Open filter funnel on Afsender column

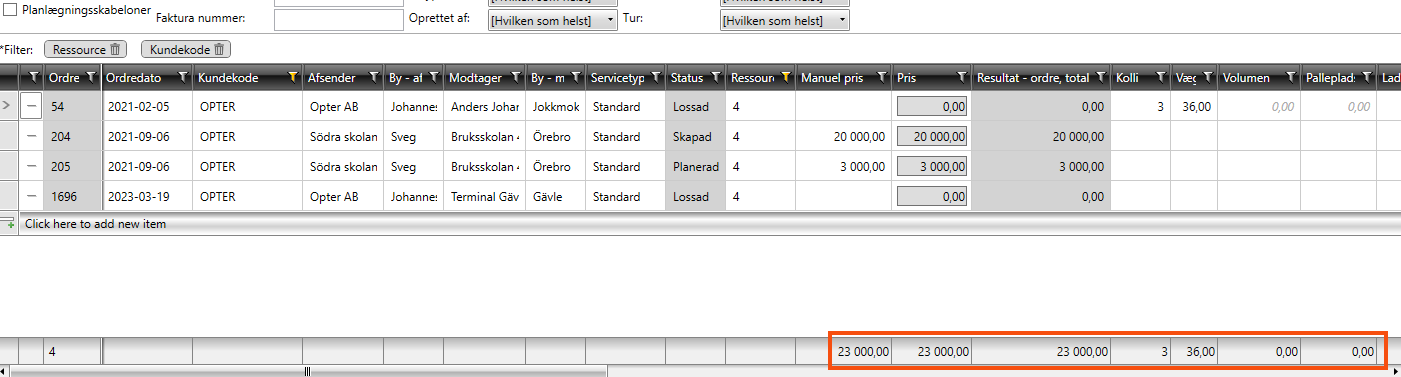(x=373, y=77)
